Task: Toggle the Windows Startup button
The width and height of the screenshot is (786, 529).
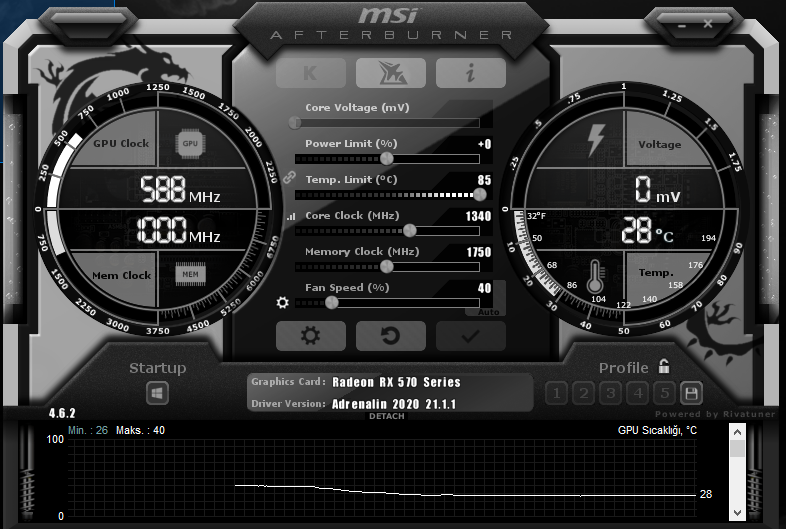Action: [x=157, y=394]
